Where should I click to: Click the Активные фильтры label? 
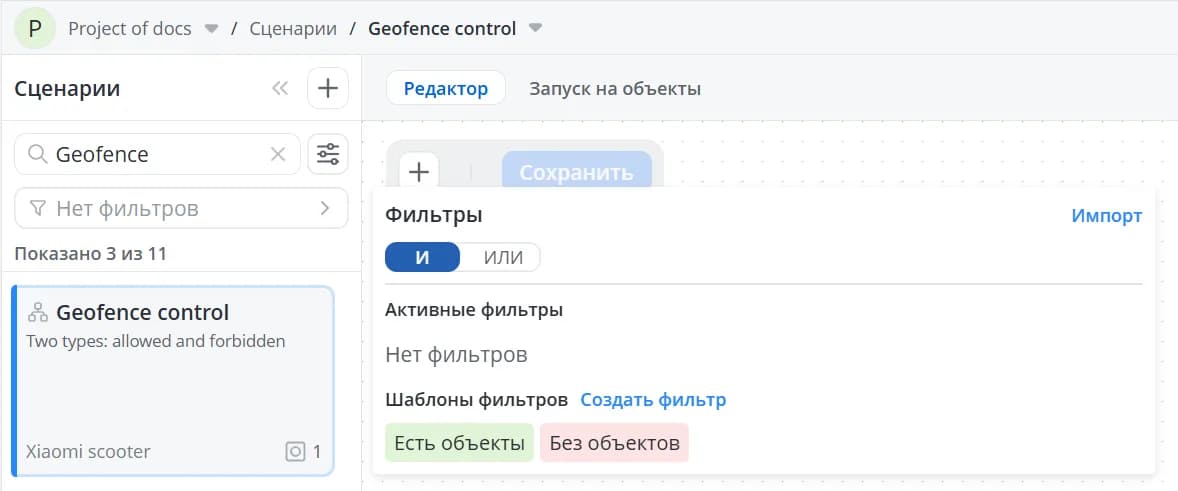474,309
